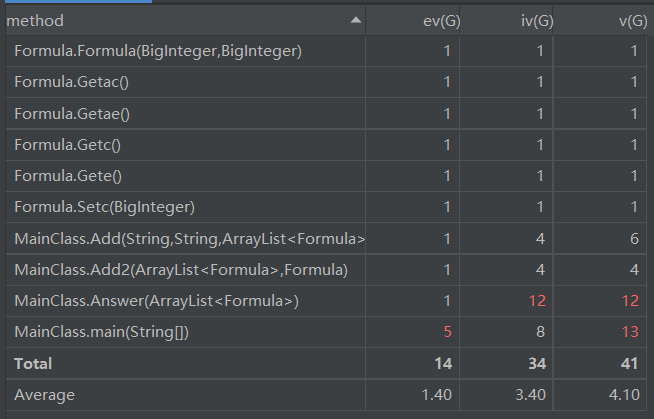Select the MainClass.Add(String,String,ArrayList row
Screen dimensions: 654x419
click(x=188, y=239)
